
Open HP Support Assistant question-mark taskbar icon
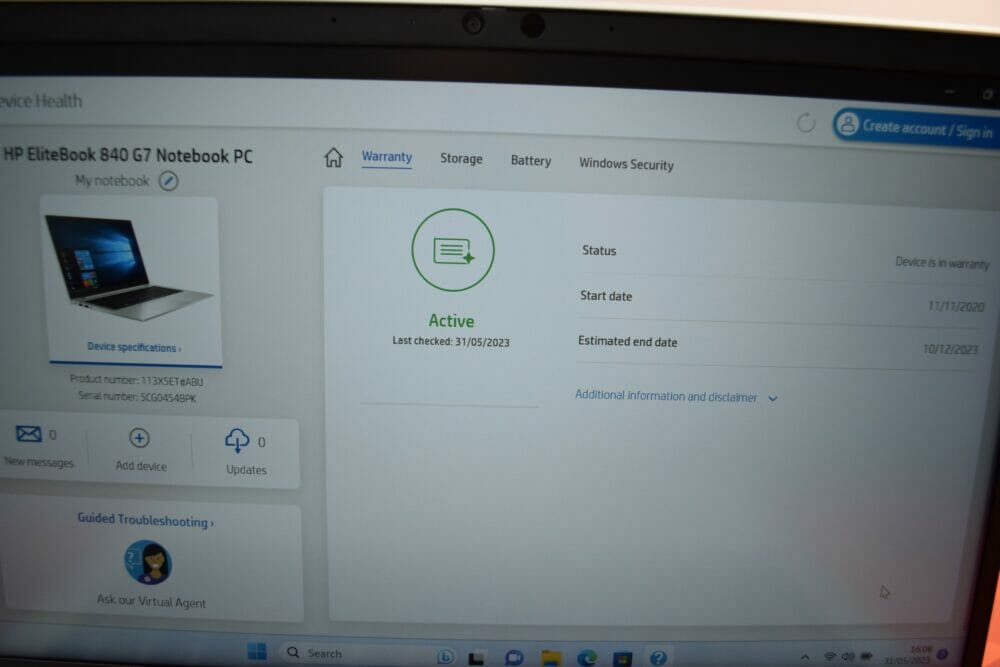click(x=658, y=657)
